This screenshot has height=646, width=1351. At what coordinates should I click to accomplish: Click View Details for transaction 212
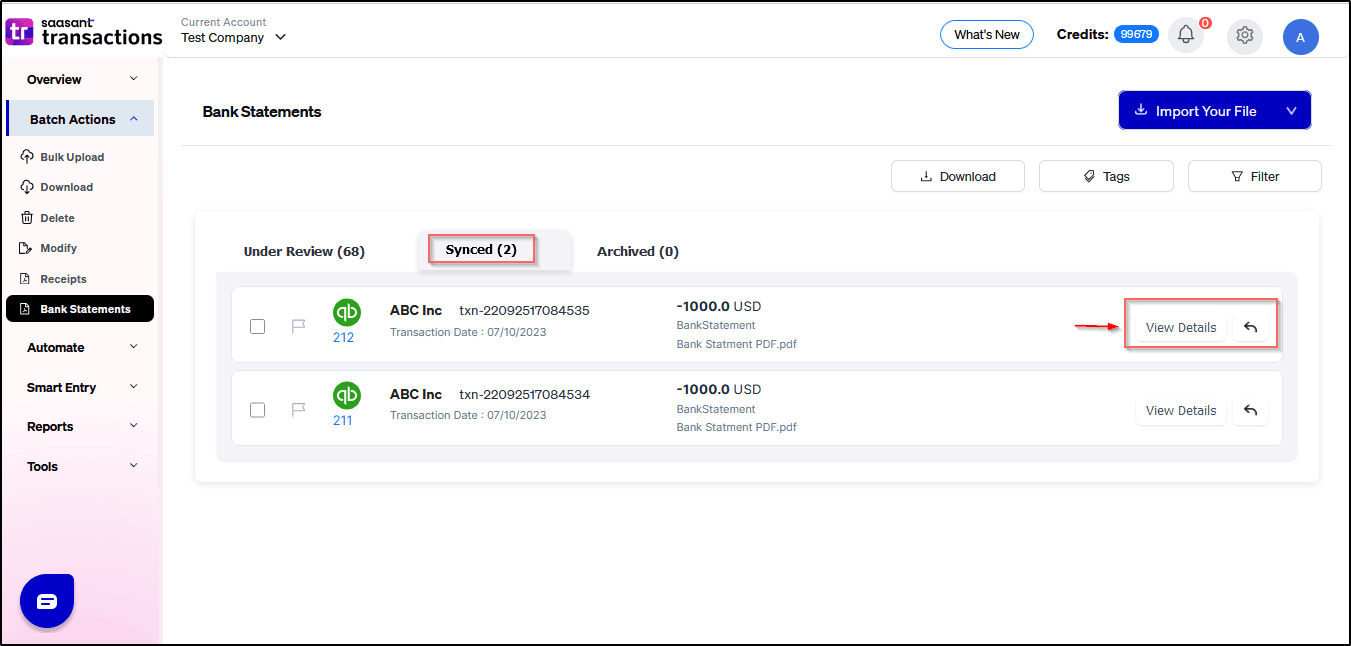click(1180, 327)
